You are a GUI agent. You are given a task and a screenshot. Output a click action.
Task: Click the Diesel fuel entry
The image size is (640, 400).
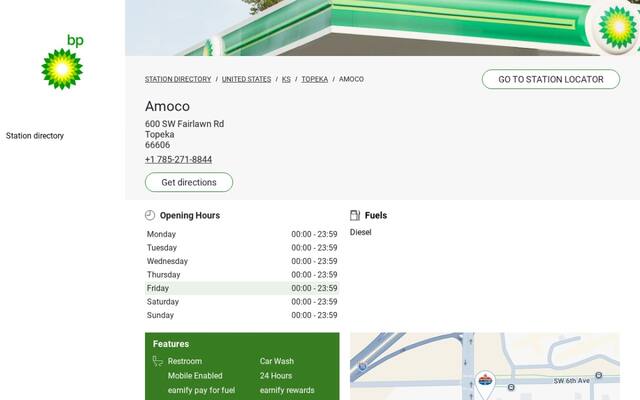click(x=361, y=232)
